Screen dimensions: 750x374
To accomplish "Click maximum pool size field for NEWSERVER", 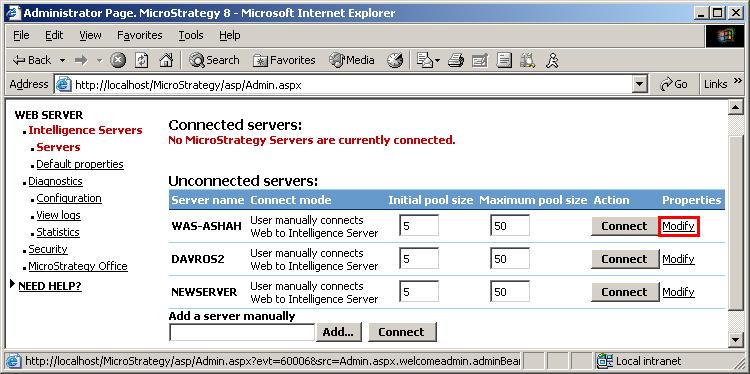I will (x=510, y=291).
